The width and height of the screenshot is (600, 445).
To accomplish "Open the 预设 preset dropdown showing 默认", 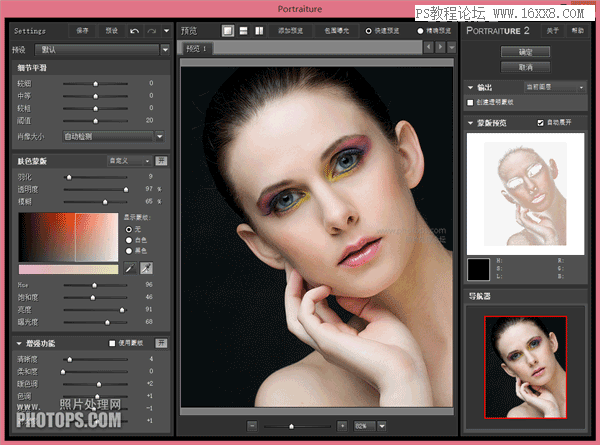I will click(x=102, y=49).
